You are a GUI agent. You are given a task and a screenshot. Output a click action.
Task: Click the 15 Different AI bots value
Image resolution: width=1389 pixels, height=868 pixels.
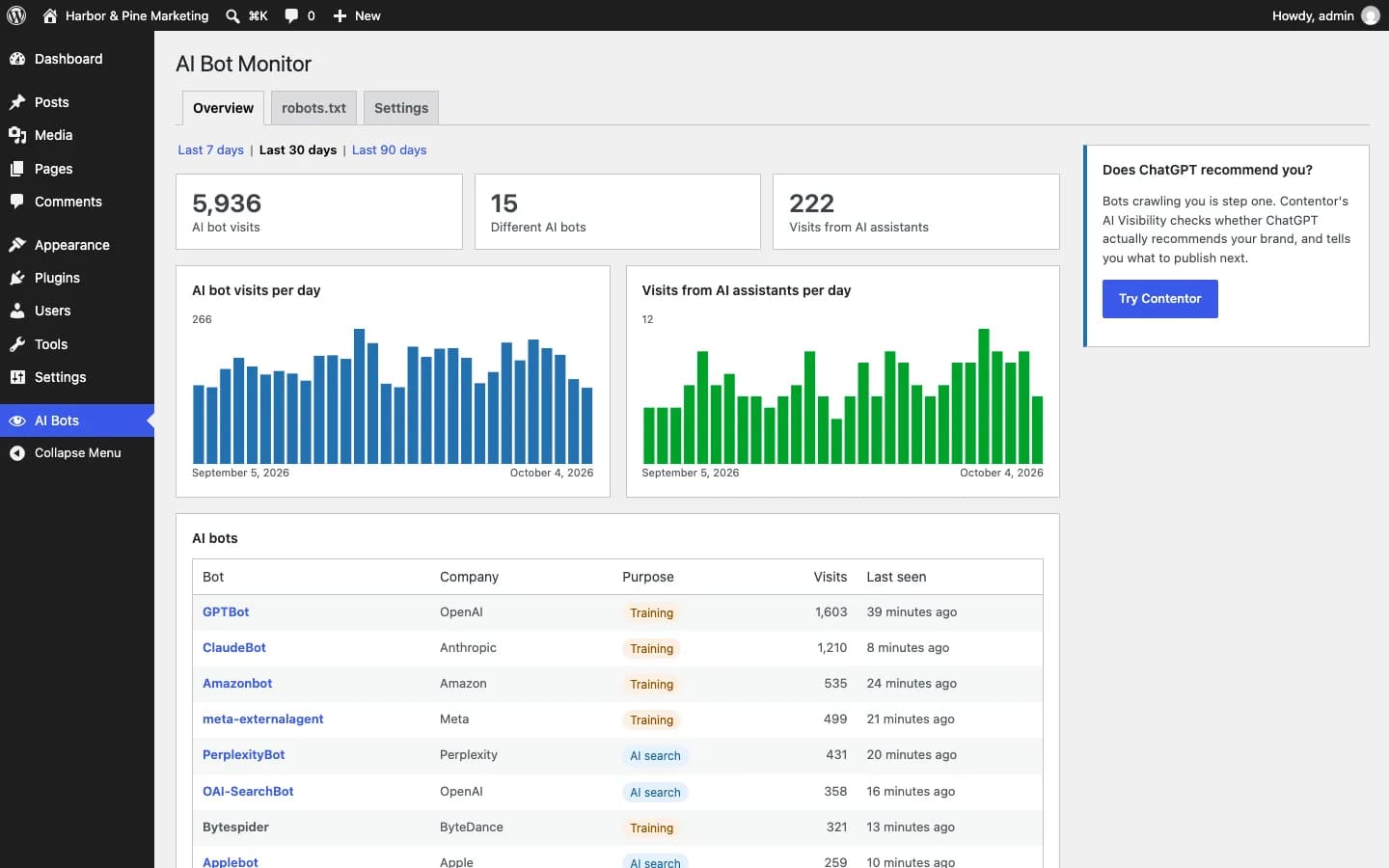(x=504, y=203)
